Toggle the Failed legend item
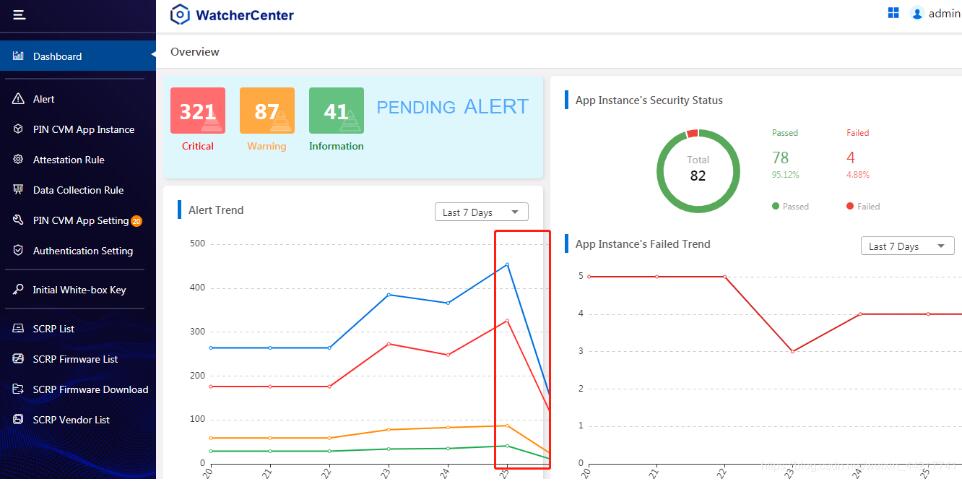Screen dimensions: 962x486 click(x=863, y=206)
